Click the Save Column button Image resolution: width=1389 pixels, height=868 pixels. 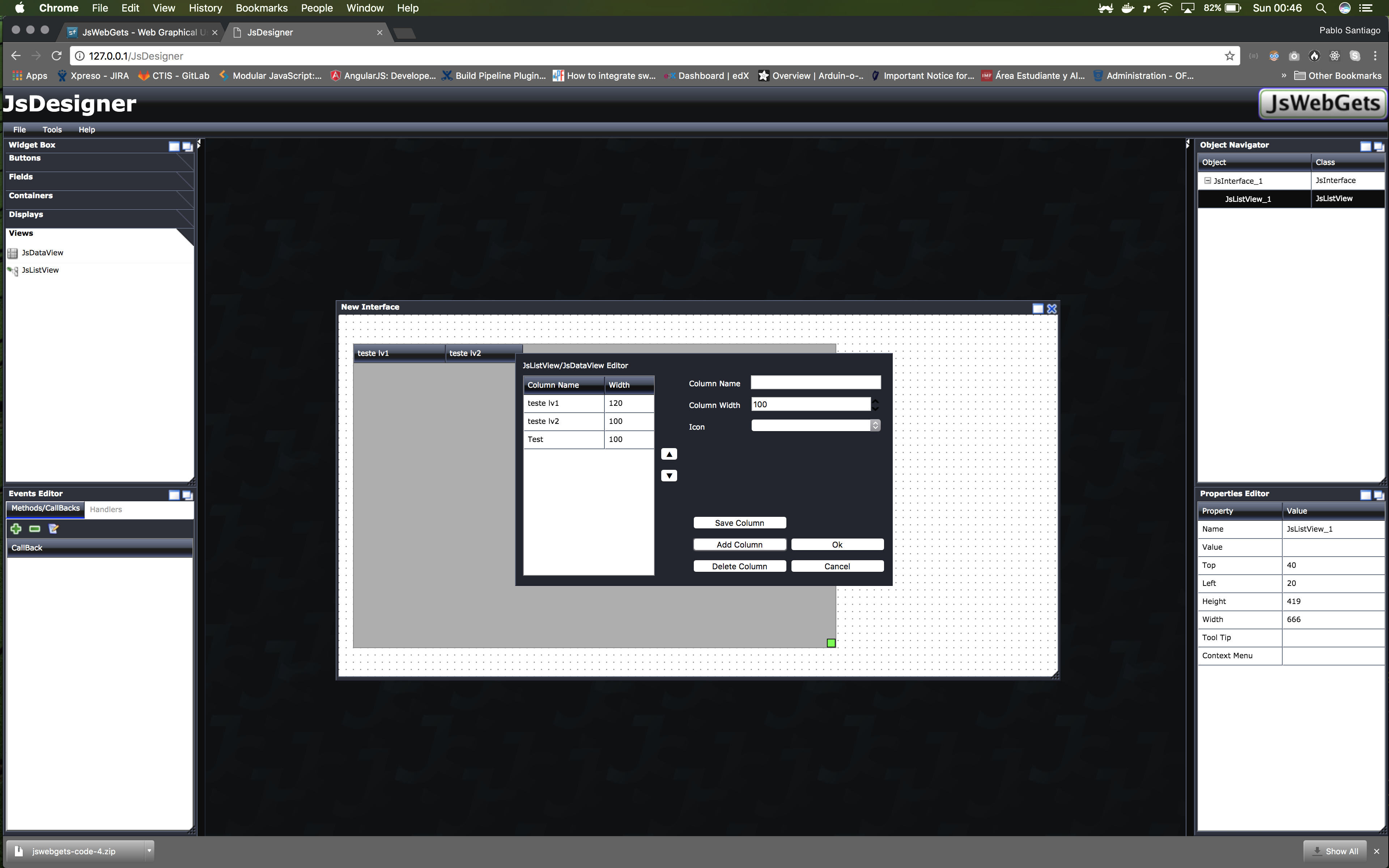coord(739,523)
